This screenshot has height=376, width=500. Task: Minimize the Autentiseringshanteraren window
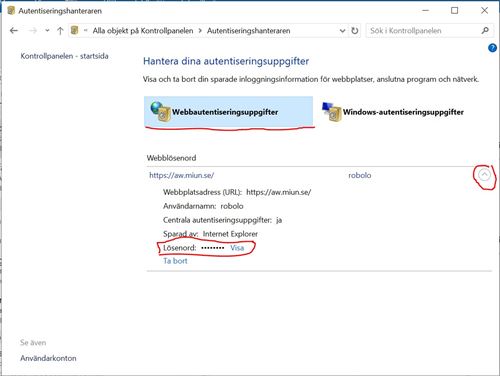(x=426, y=11)
